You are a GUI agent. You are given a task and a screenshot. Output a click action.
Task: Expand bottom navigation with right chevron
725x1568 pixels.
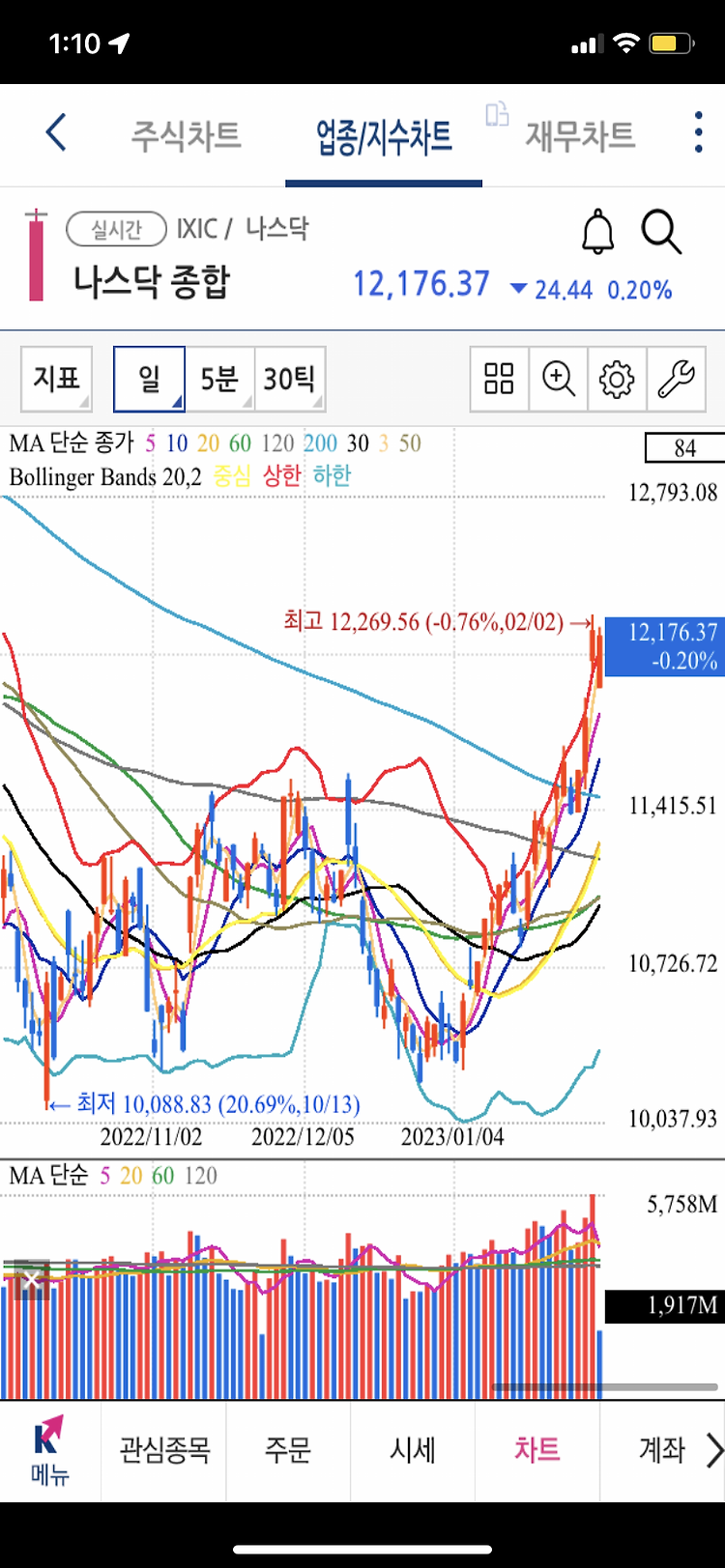click(x=714, y=1450)
